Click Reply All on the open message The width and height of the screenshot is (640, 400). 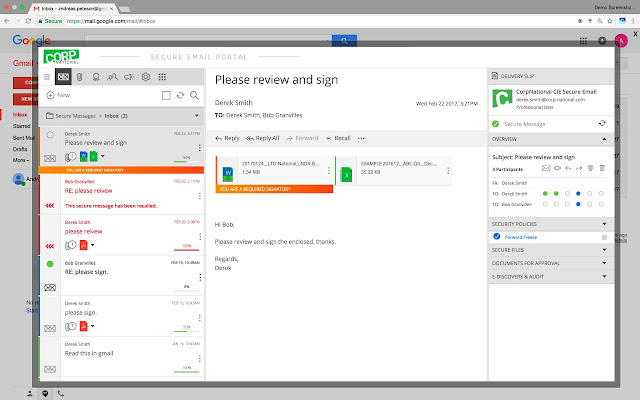pos(262,138)
